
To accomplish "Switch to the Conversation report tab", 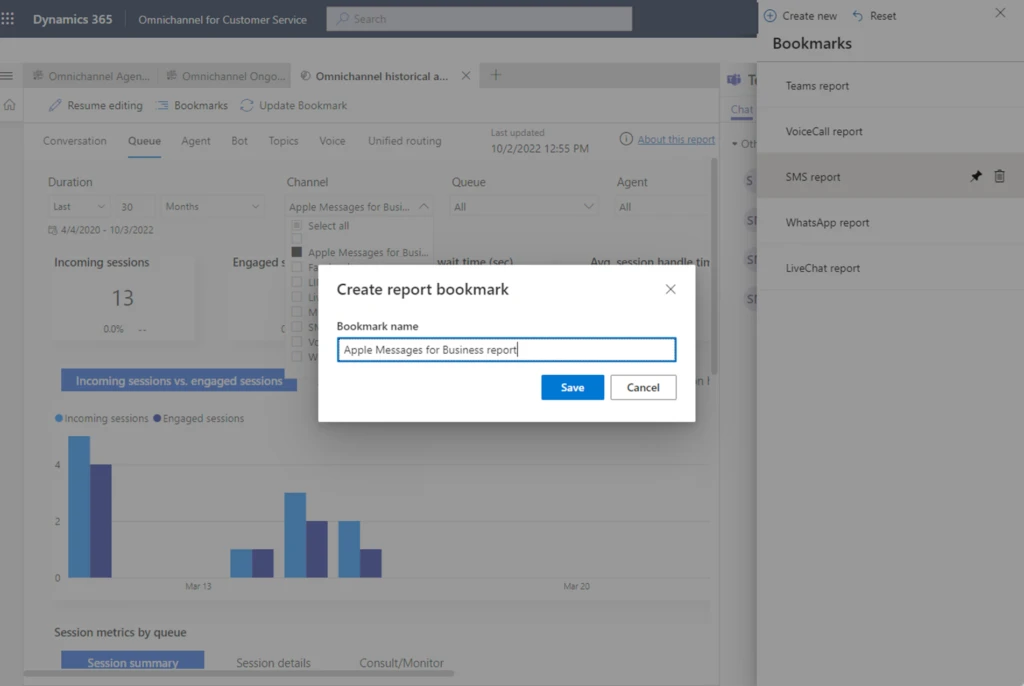I will pyautogui.click(x=74, y=141).
